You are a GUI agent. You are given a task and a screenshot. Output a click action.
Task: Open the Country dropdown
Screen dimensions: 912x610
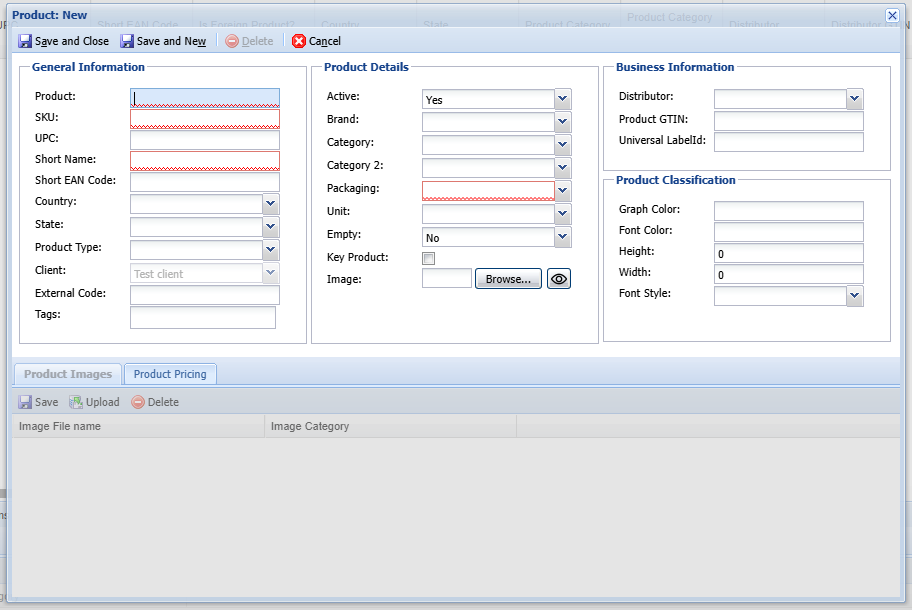(x=270, y=203)
